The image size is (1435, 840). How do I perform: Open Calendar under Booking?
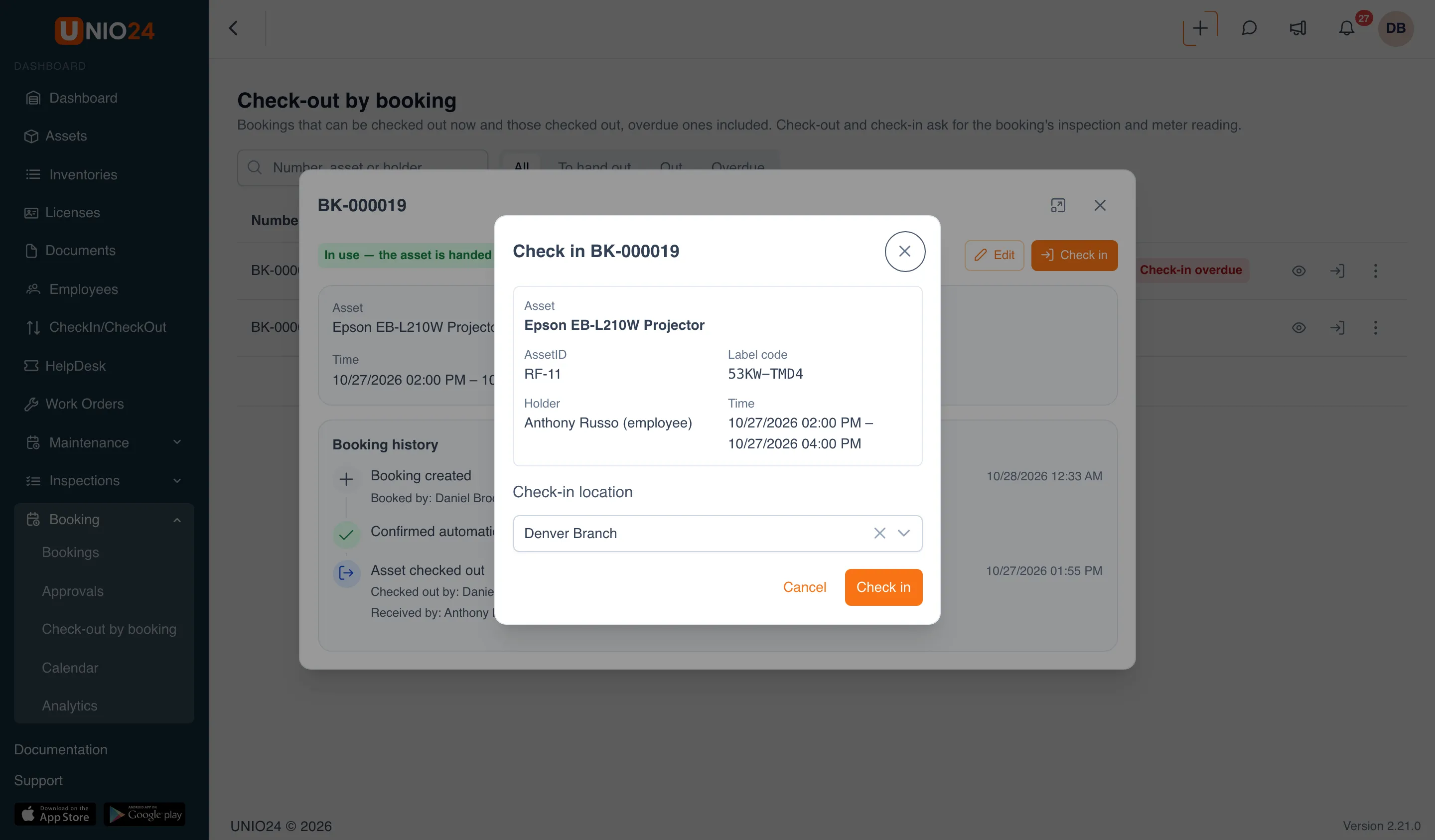69,668
